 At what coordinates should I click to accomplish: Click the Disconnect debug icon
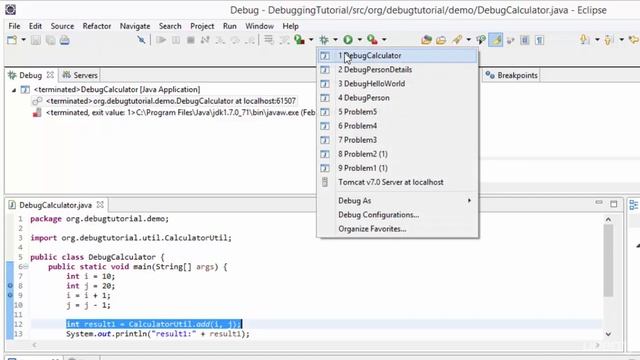[x=205, y=40]
